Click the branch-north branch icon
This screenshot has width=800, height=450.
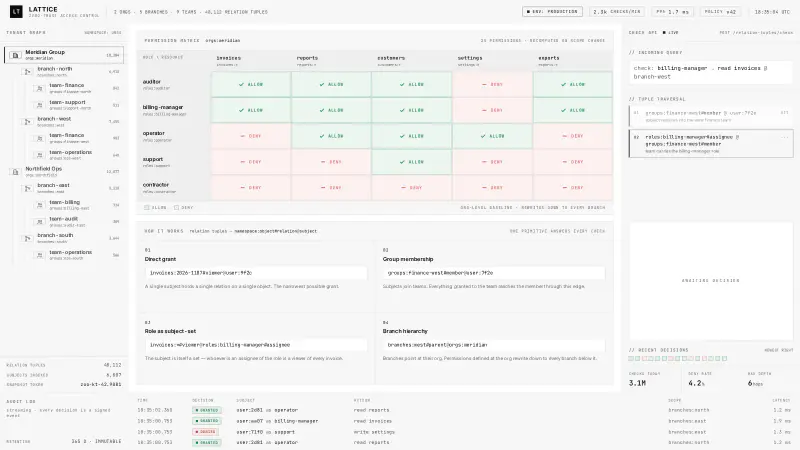tap(27, 72)
